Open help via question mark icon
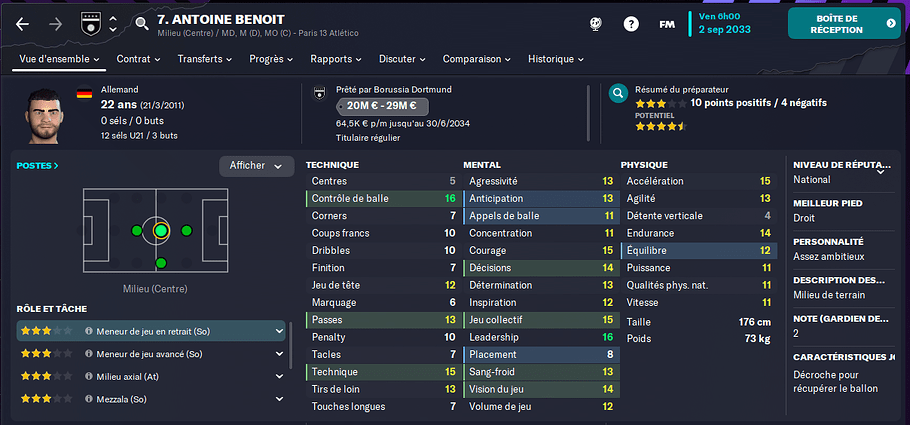Viewport: 910px width, 425px height. point(631,24)
